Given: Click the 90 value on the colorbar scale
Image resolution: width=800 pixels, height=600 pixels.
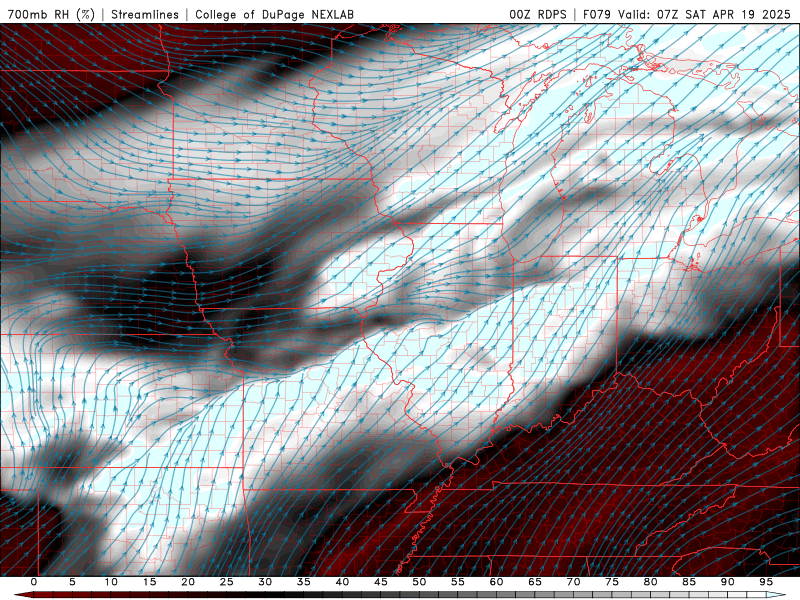Looking at the screenshot, I should [728, 582].
